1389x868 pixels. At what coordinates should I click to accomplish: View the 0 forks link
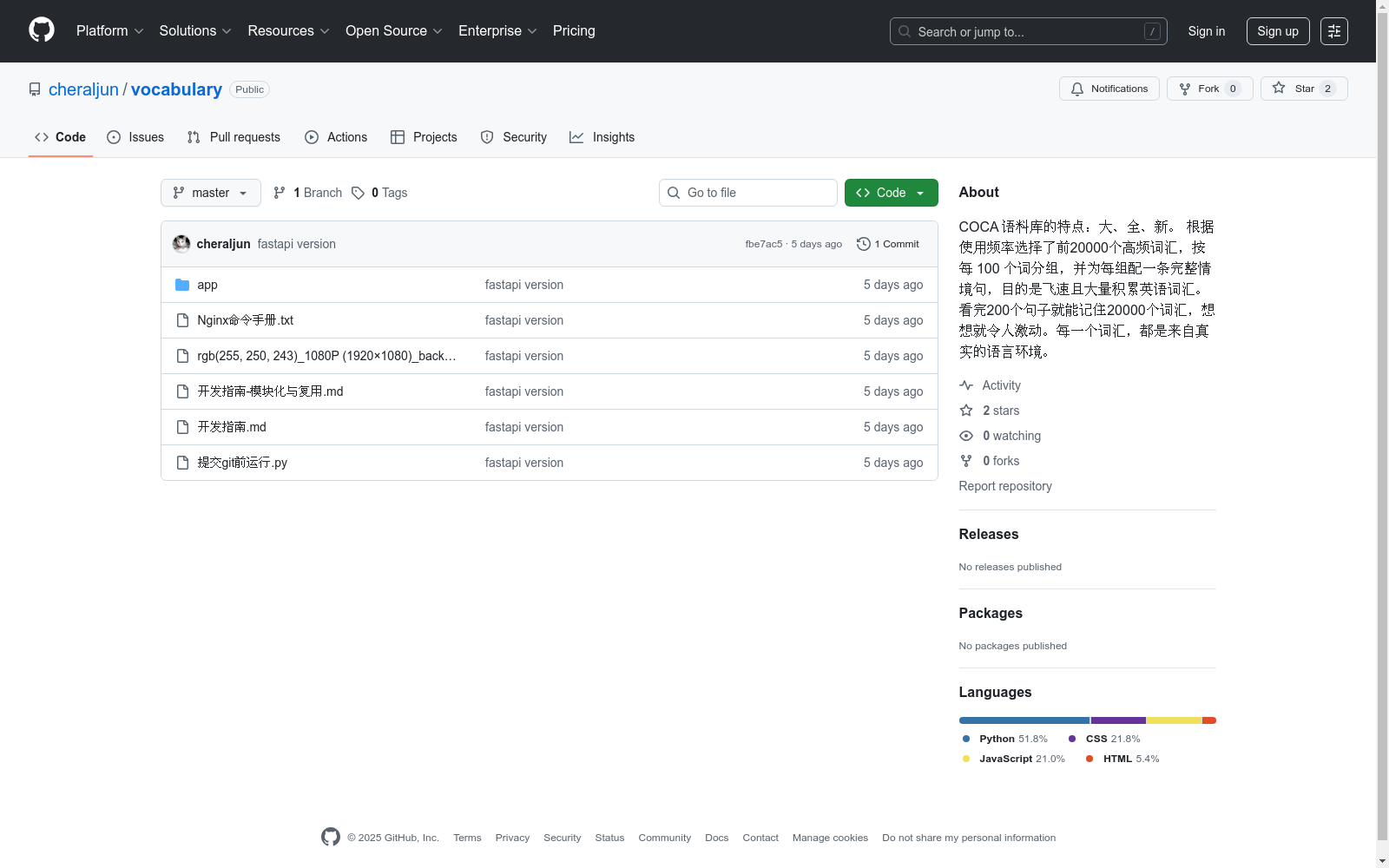click(990, 461)
